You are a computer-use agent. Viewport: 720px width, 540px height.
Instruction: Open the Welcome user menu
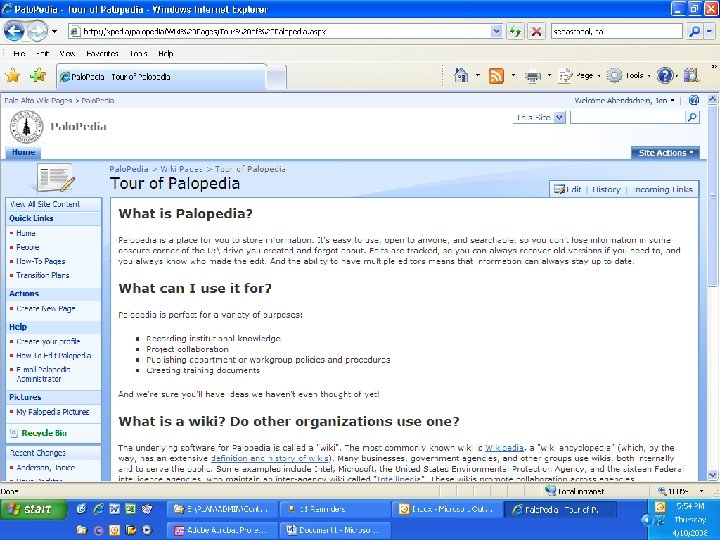click(x=624, y=100)
